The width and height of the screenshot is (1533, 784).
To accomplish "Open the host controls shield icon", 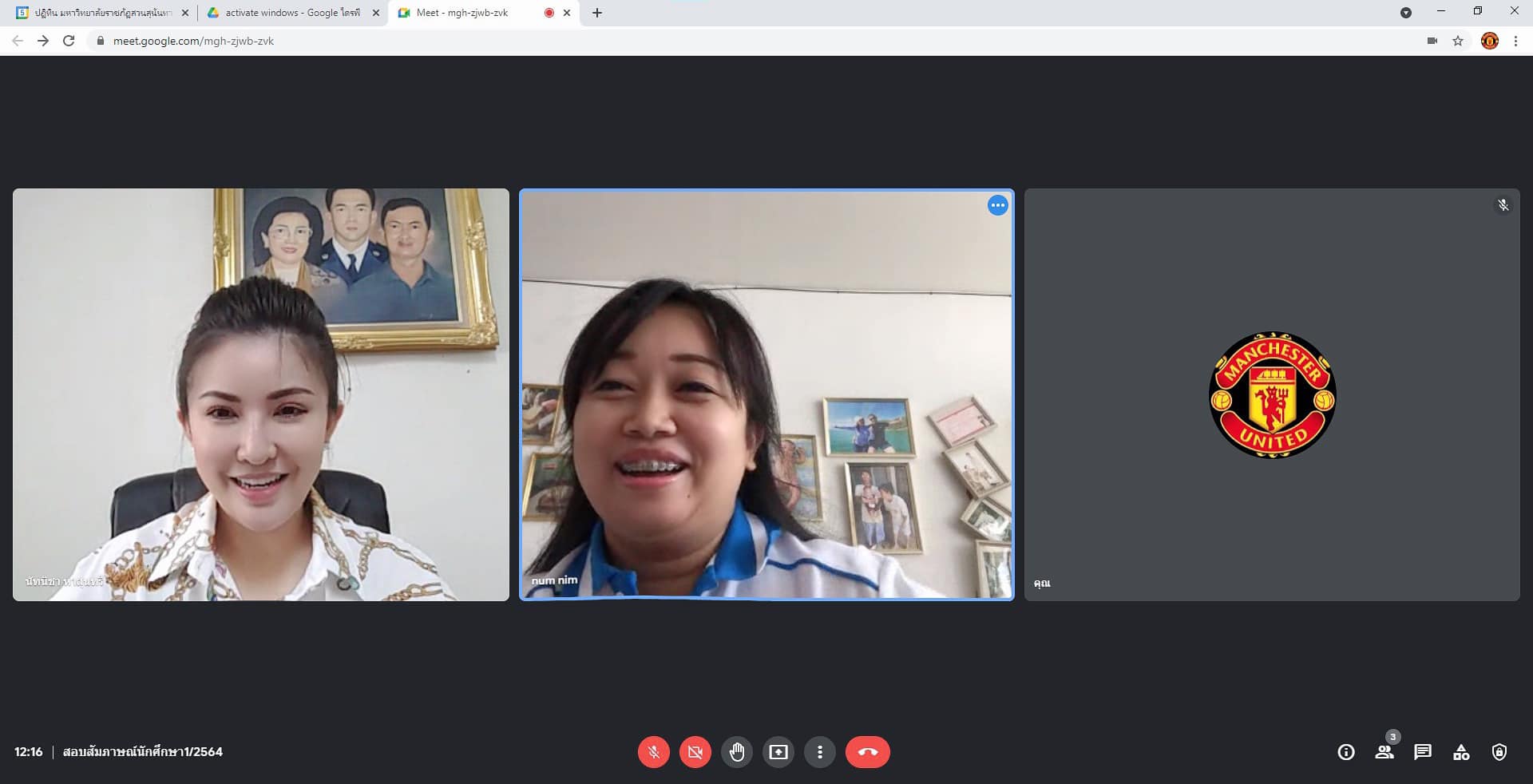I will [x=1499, y=752].
